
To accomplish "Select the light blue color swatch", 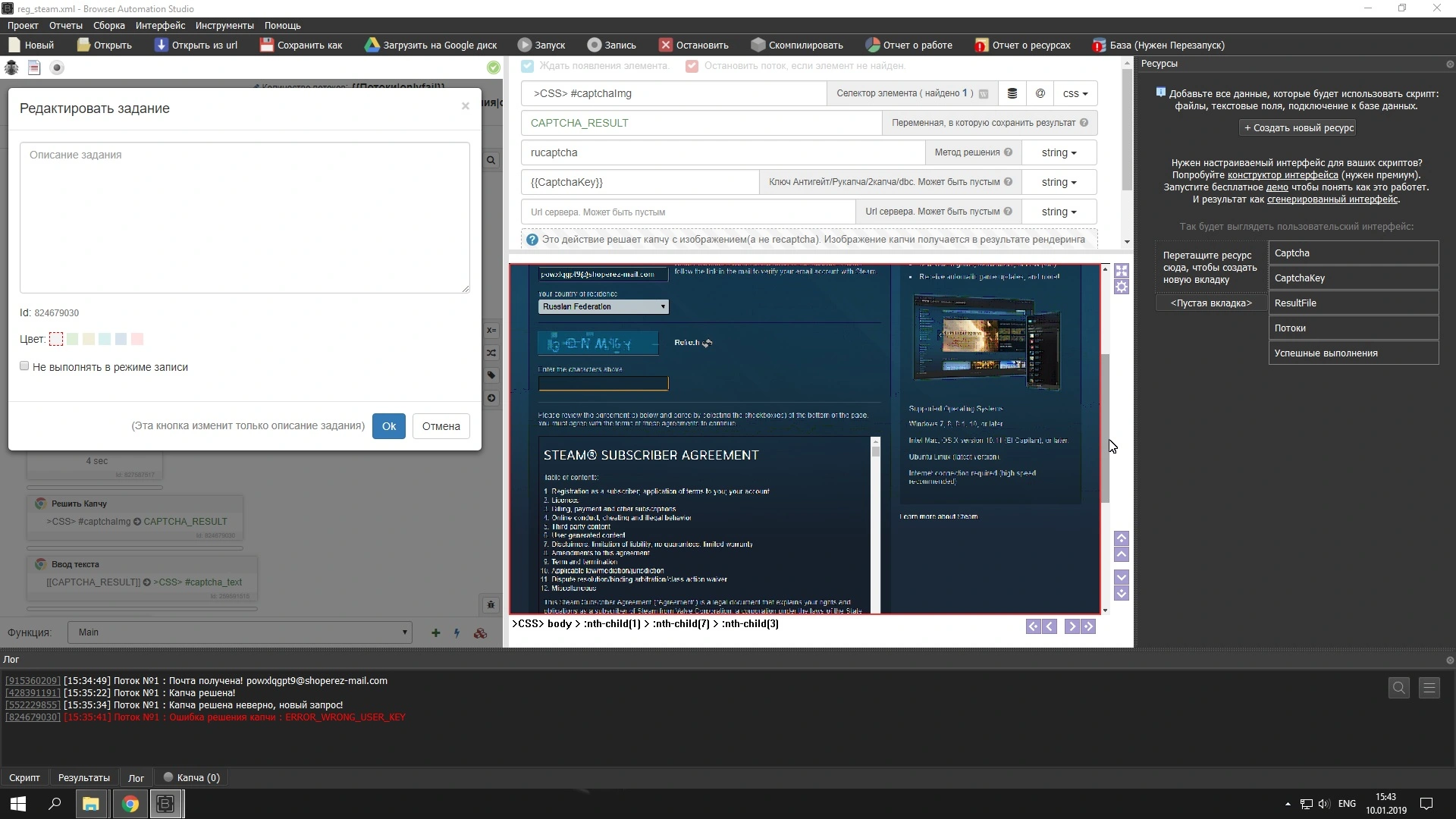I will click(121, 339).
